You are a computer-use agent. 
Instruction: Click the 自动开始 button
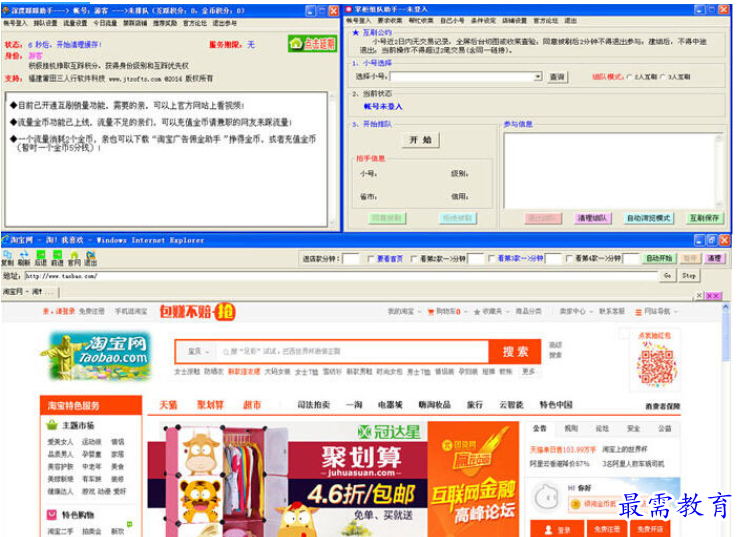659,259
